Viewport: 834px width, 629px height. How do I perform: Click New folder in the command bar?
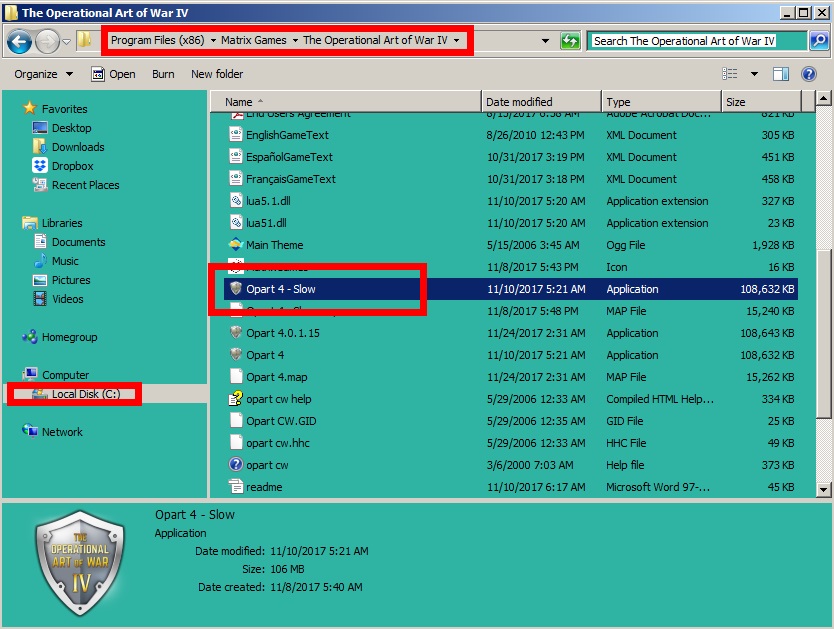point(217,74)
